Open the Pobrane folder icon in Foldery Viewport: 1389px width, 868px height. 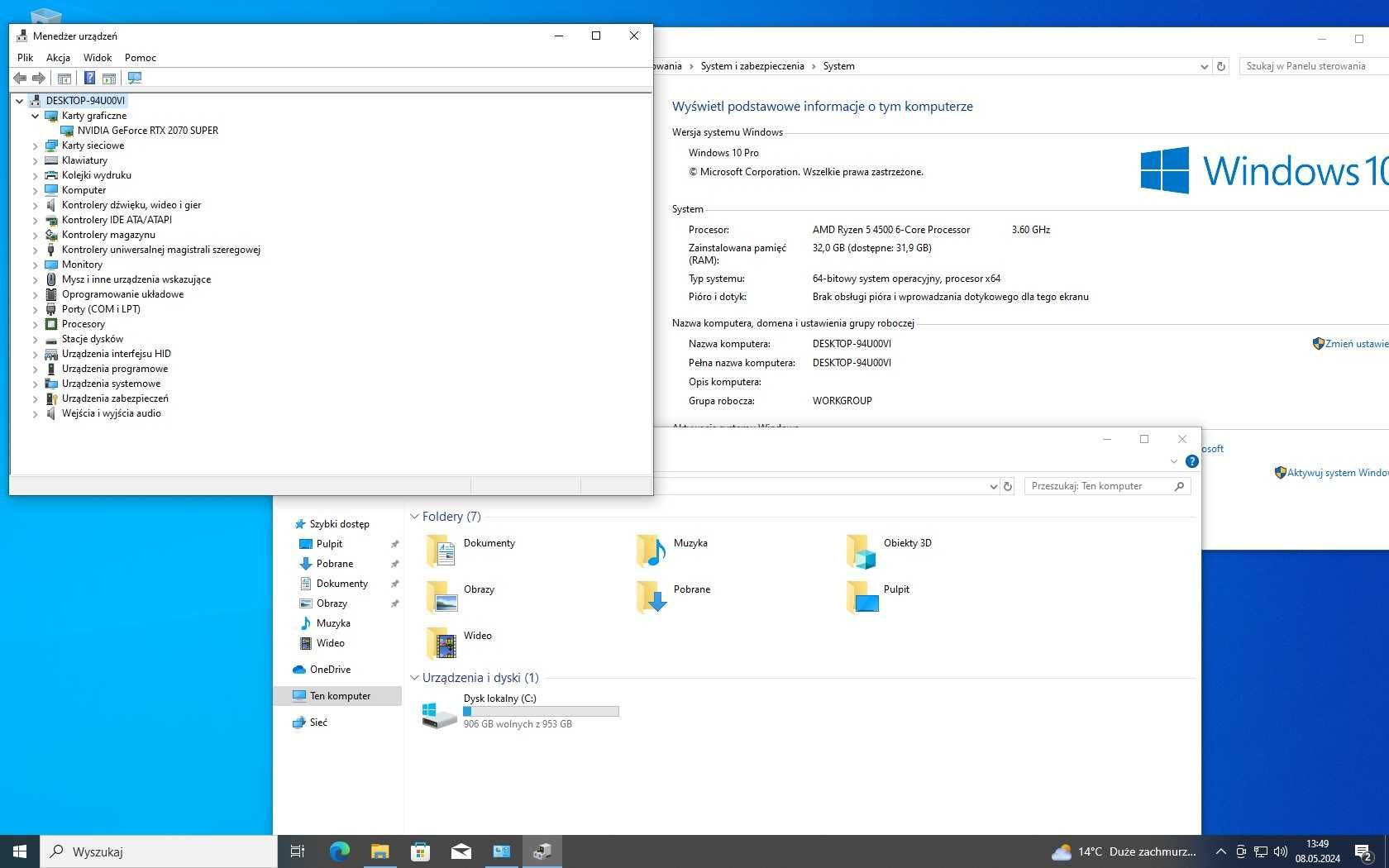pos(652,596)
